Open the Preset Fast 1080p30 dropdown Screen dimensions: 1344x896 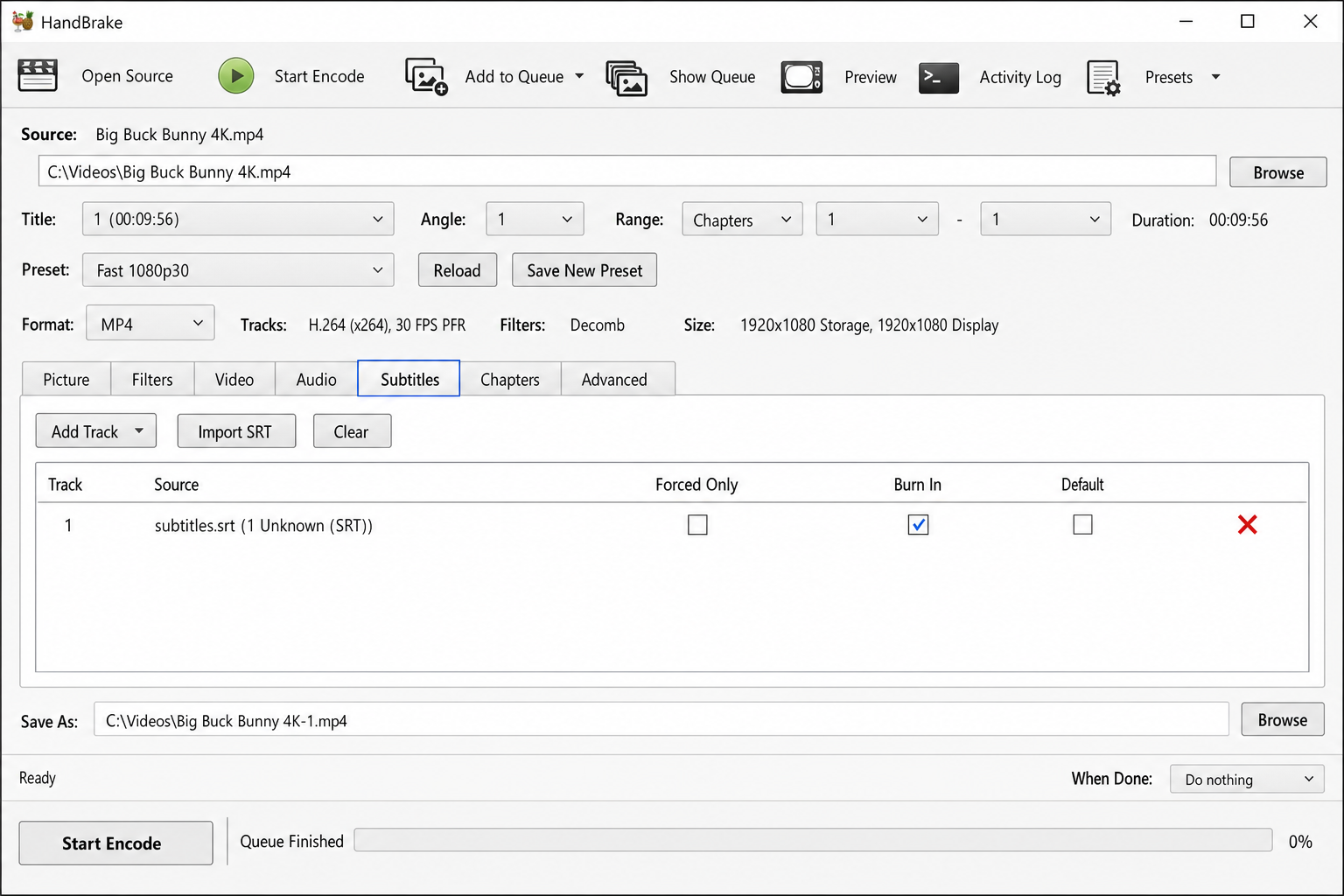[x=238, y=270]
